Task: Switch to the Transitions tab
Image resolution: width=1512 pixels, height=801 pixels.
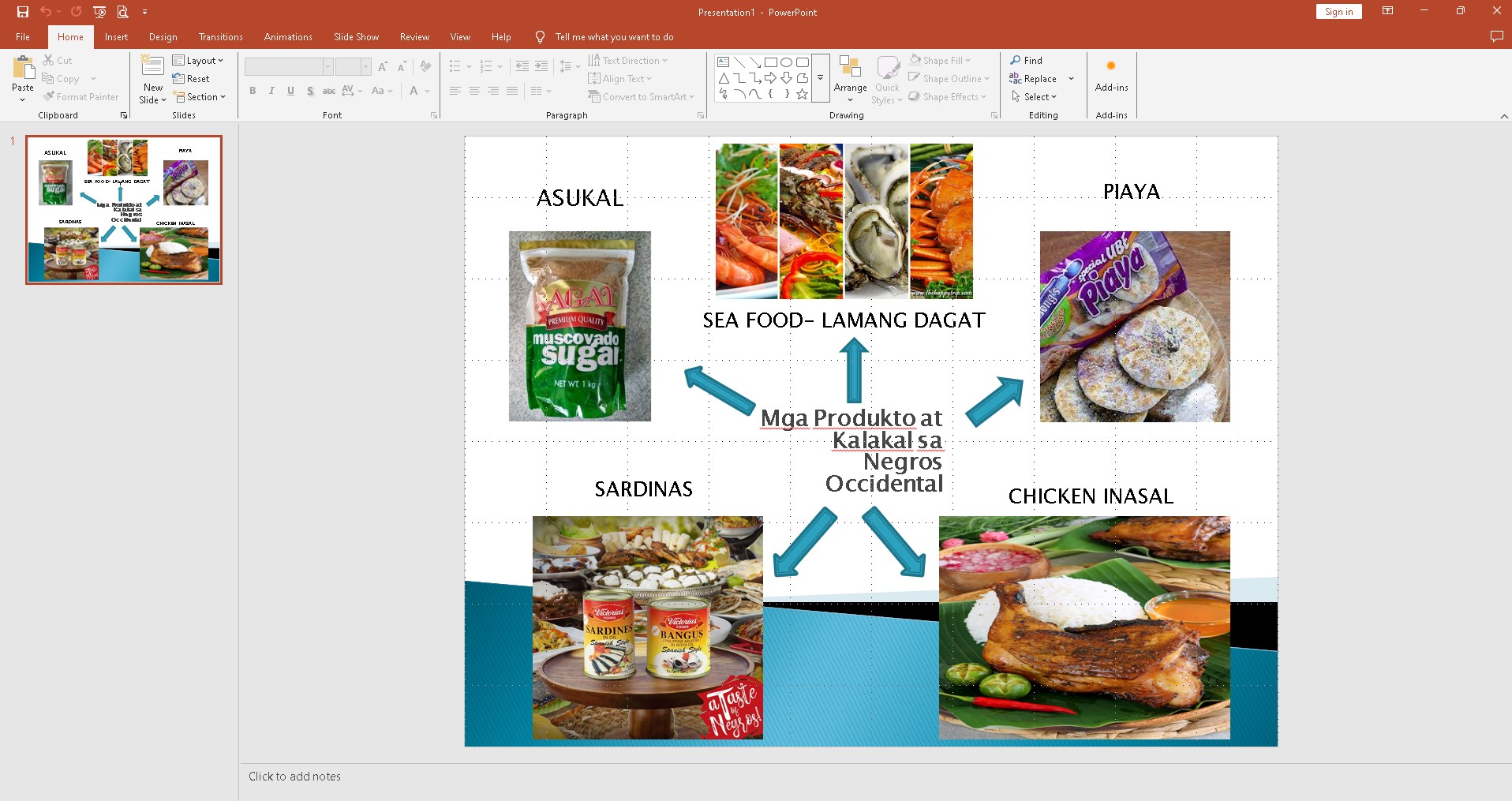Action: point(220,36)
